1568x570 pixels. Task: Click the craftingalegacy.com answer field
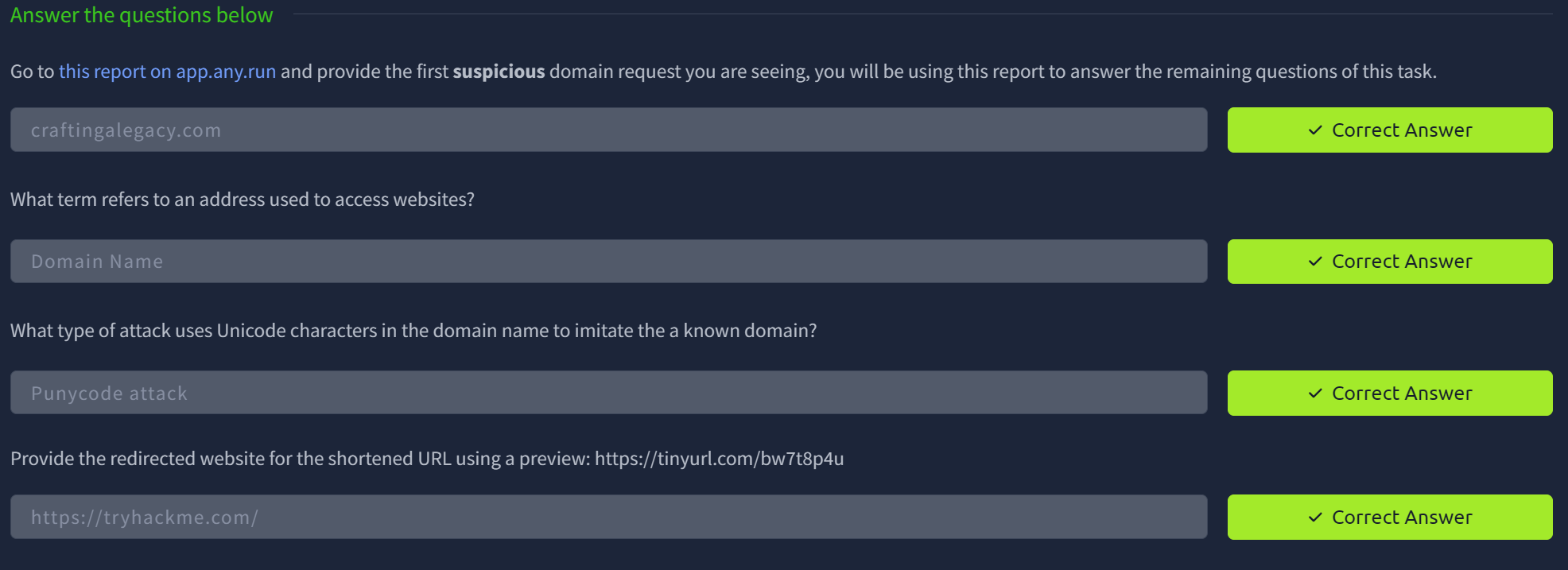pos(608,130)
